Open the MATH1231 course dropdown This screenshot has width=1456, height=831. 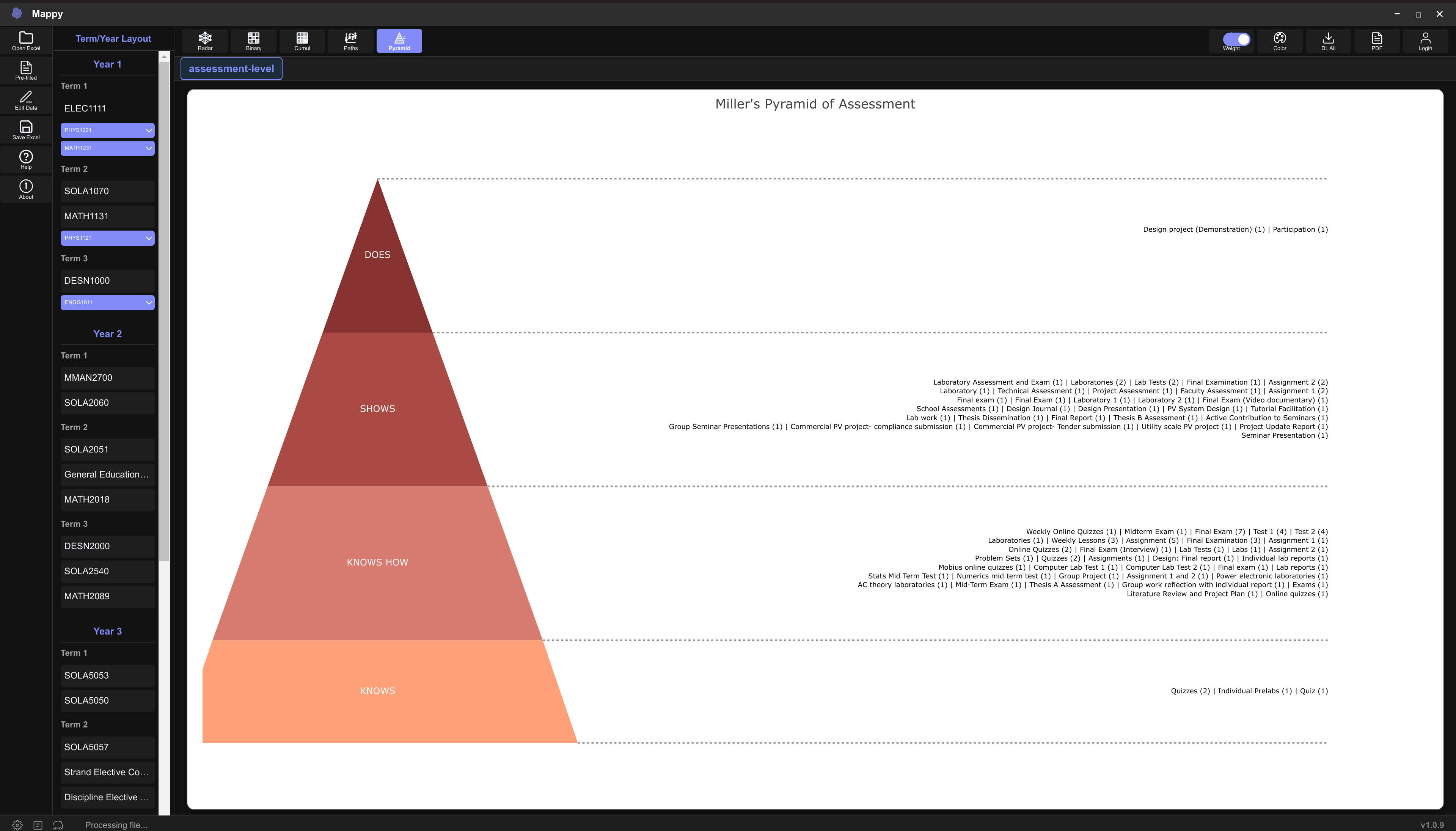(x=107, y=148)
